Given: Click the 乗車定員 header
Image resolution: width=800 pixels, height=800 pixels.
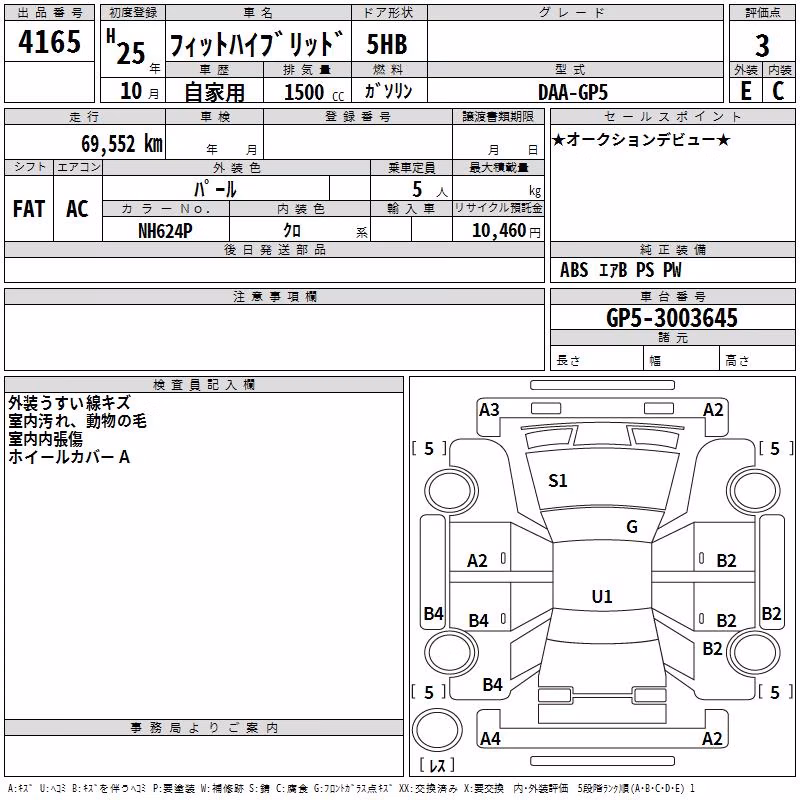Looking at the screenshot, I should click(411, 168).
